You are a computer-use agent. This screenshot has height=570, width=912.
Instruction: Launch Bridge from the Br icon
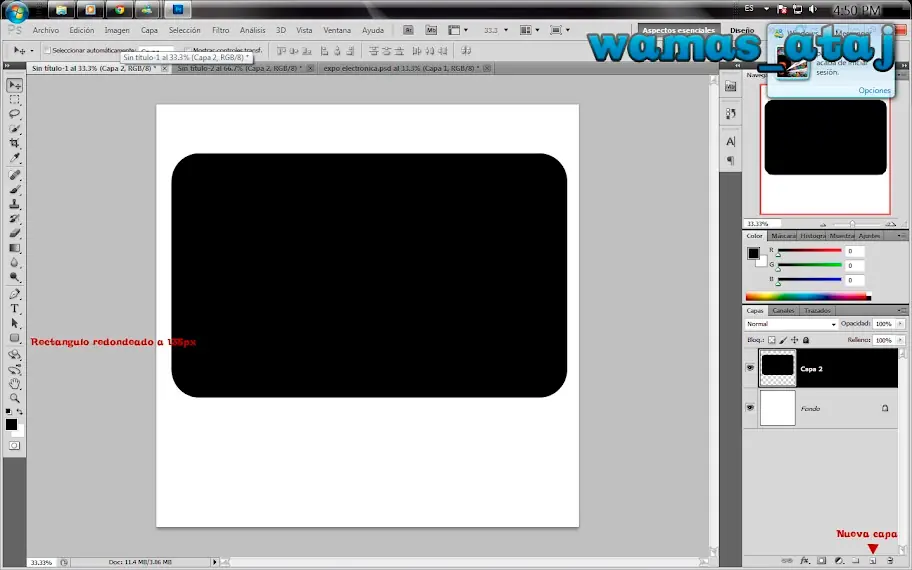pos(408,30)
